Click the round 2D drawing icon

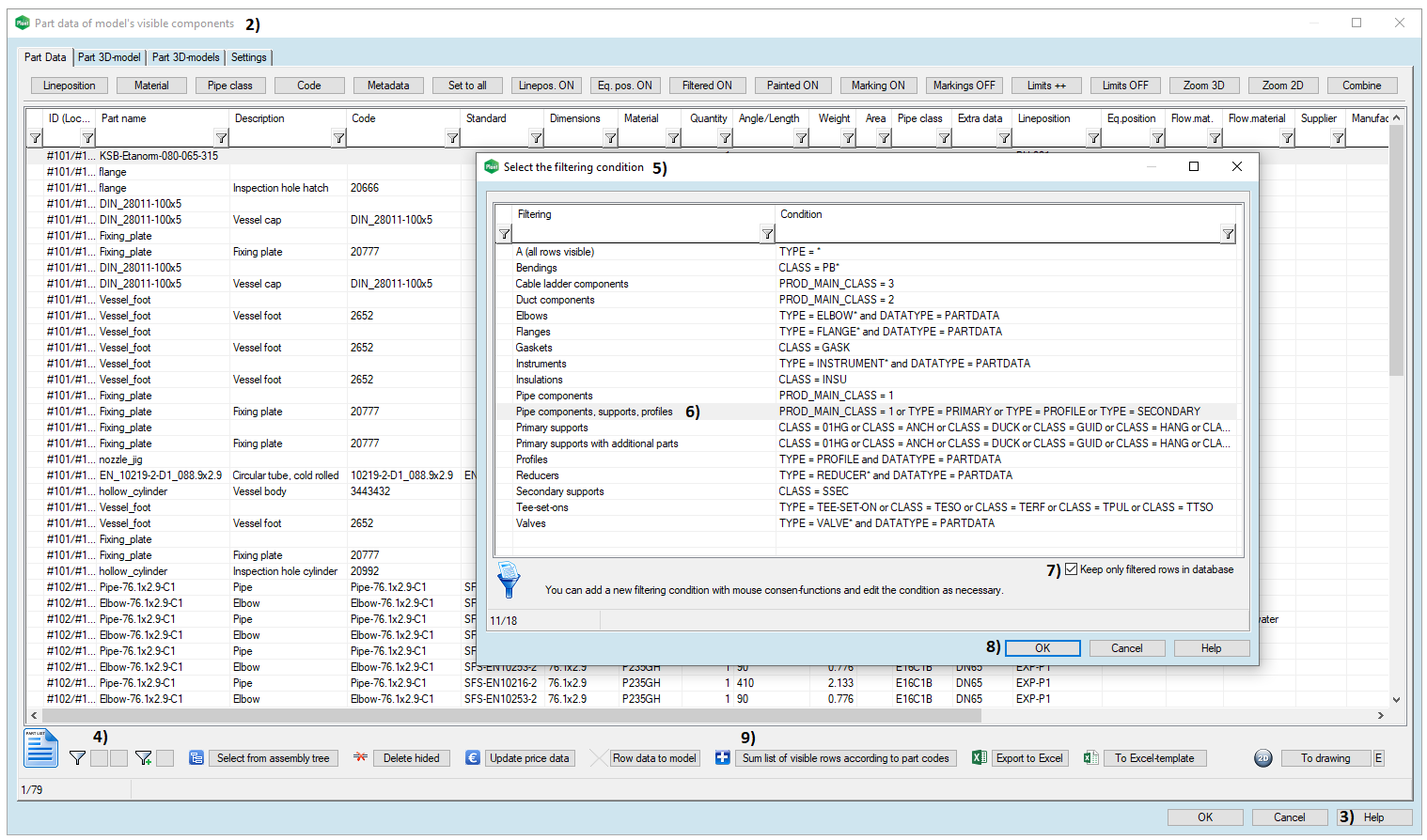(1263, 758)
